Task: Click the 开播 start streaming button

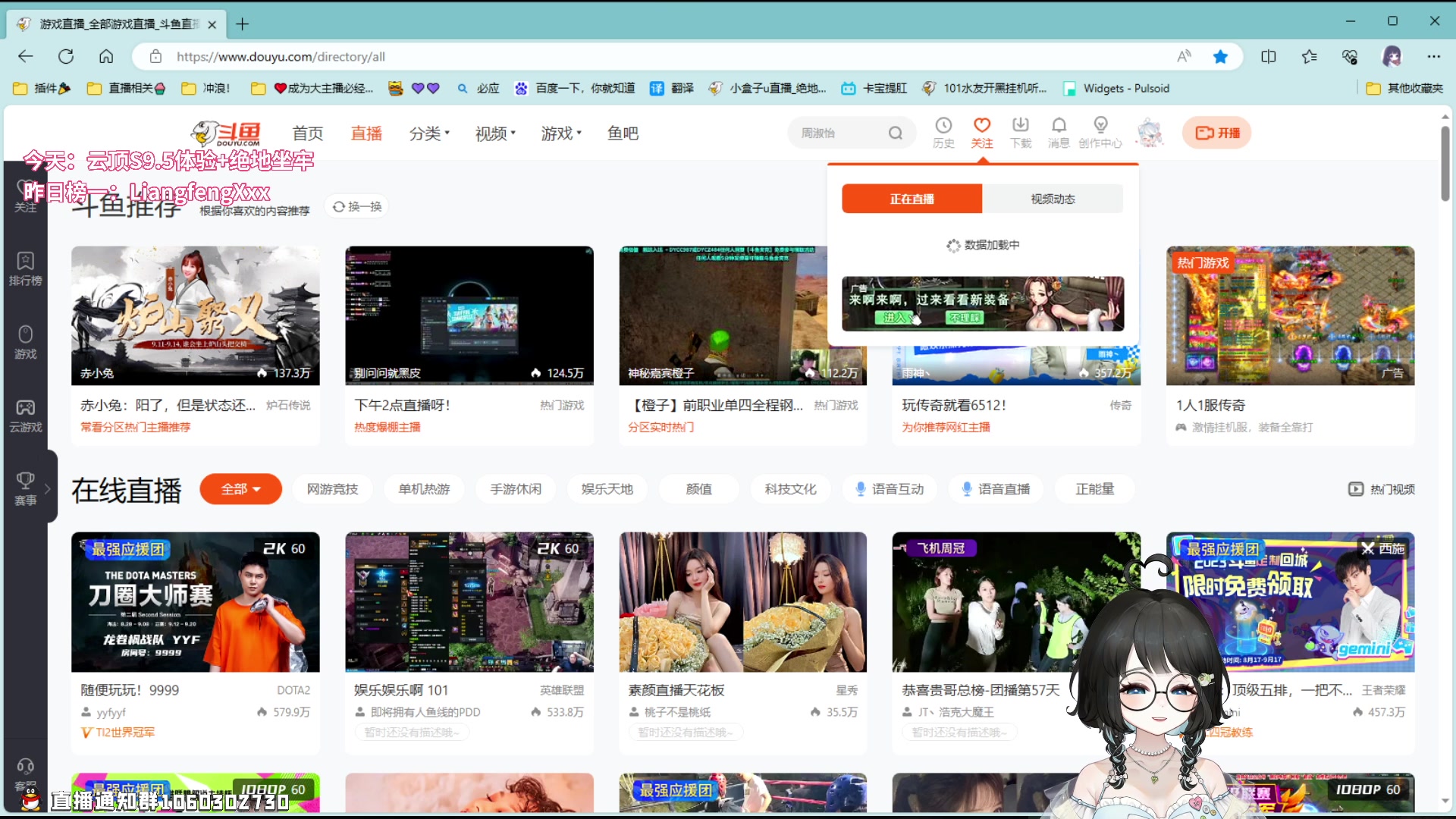Action: coord(1216,132)
